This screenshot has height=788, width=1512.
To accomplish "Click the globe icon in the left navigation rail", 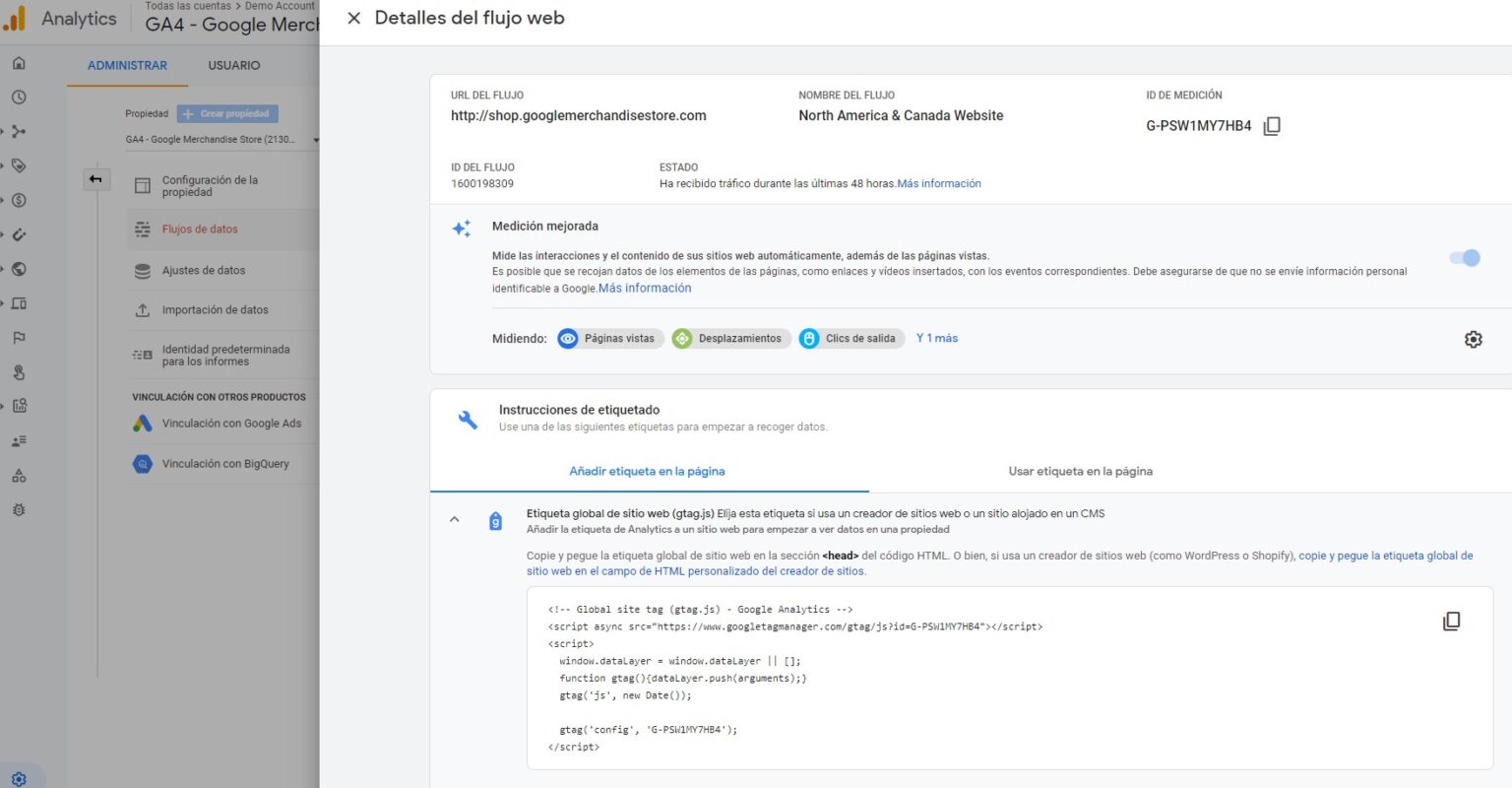I will [x=19, y=269].
